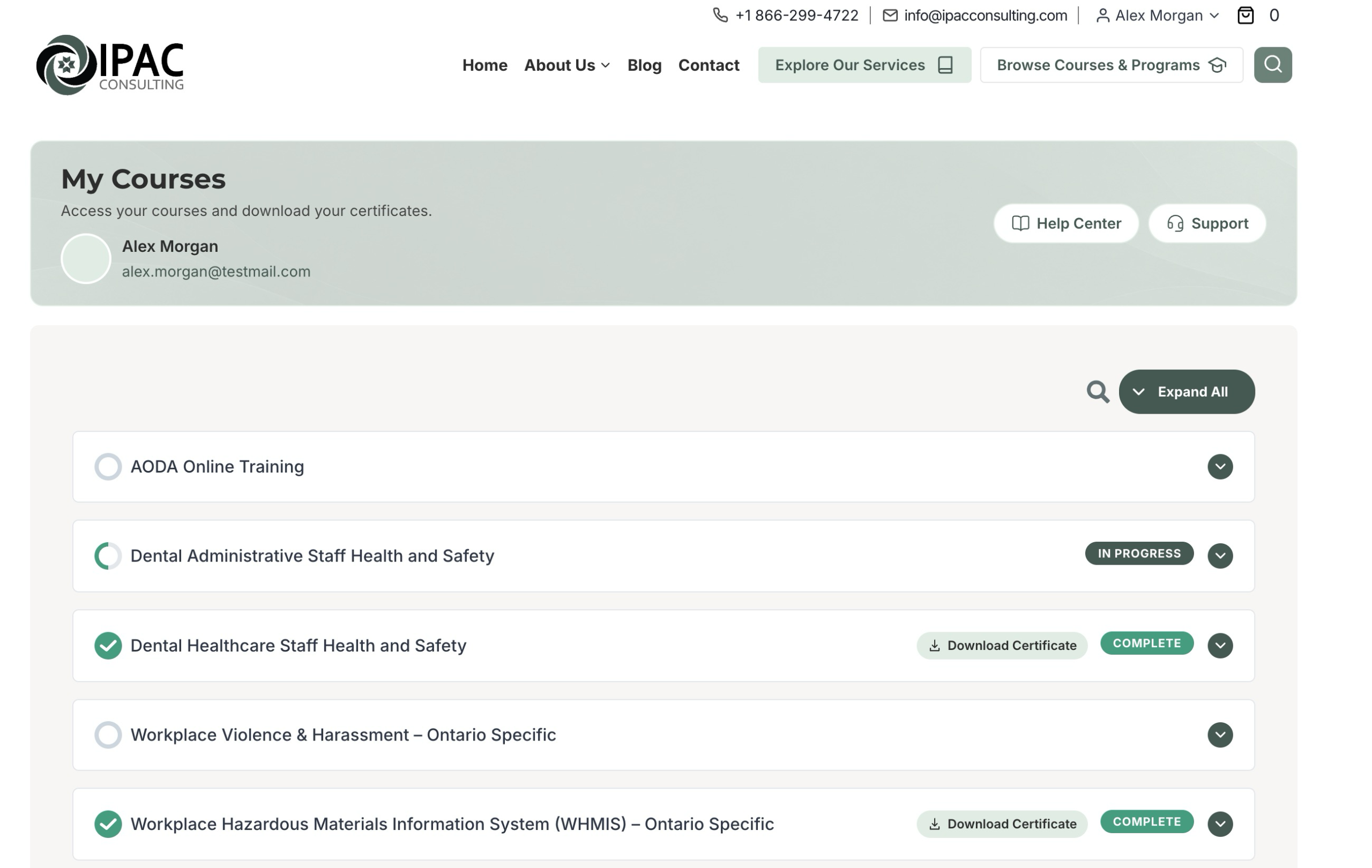Open the shopping cart icon
The image size is (1372, 868).
(x=1246, y=16)
